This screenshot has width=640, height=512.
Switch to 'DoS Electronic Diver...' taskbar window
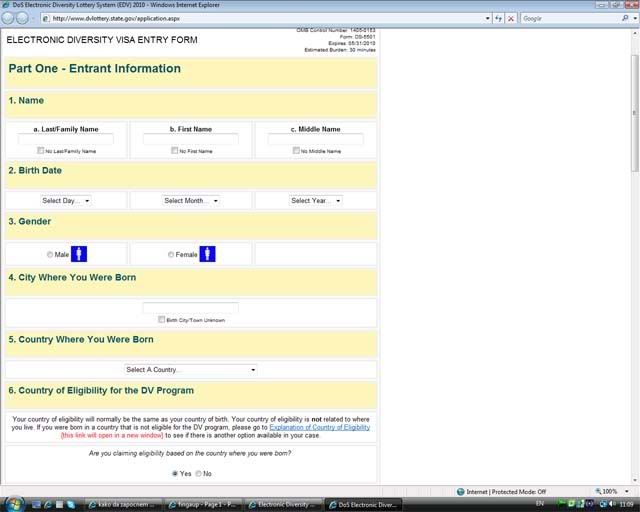pos(363,505)
